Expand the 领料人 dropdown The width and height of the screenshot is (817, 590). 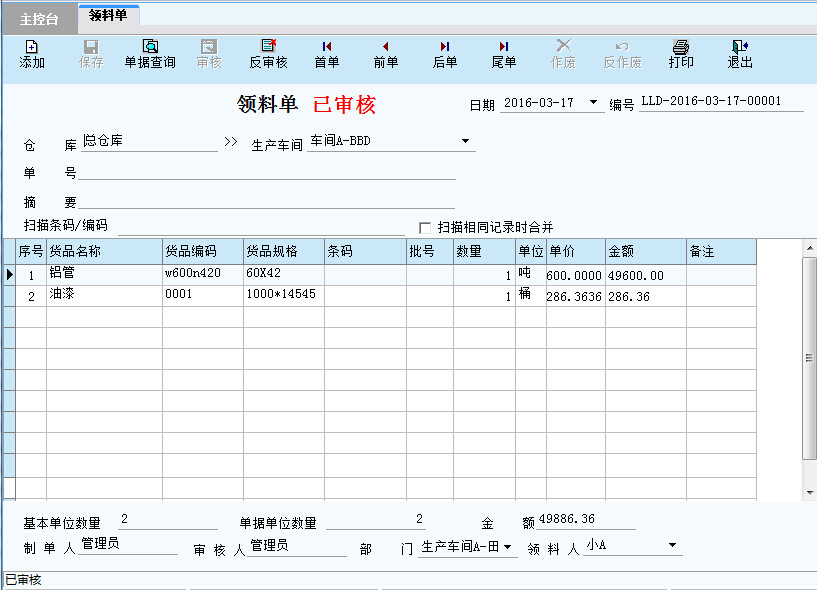pyautogui.click(x=672, y=545)
